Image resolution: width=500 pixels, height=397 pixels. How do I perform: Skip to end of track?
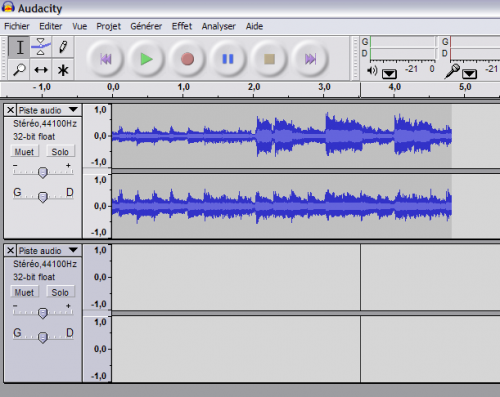pyautogui.click(x=310, y=59)
